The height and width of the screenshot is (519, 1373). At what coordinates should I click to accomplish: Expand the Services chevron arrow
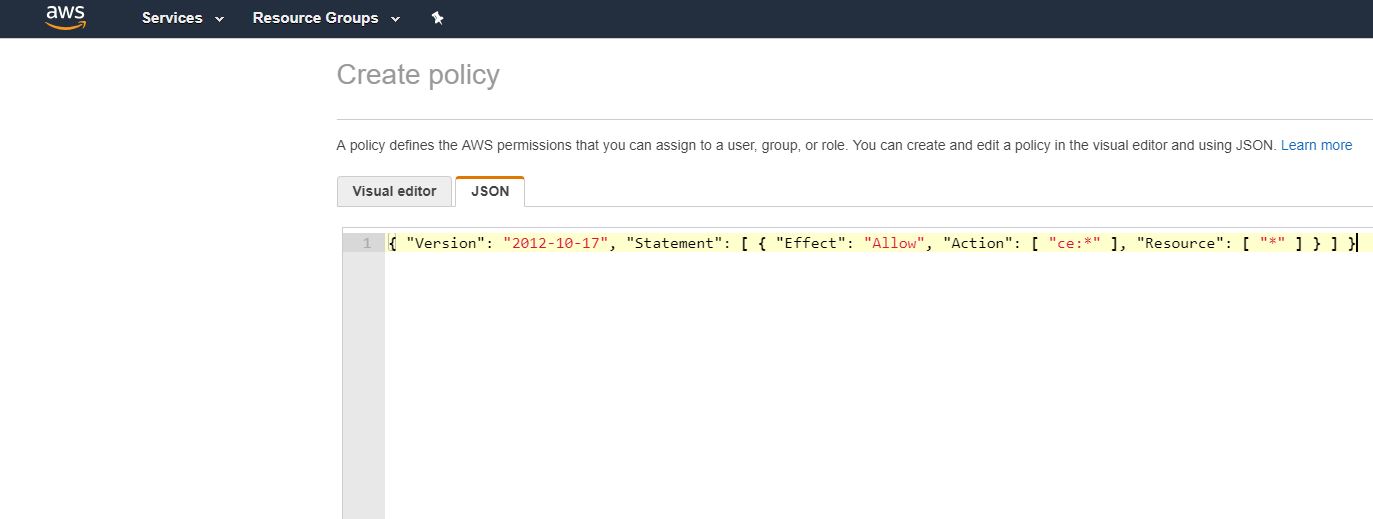(220, 19)
